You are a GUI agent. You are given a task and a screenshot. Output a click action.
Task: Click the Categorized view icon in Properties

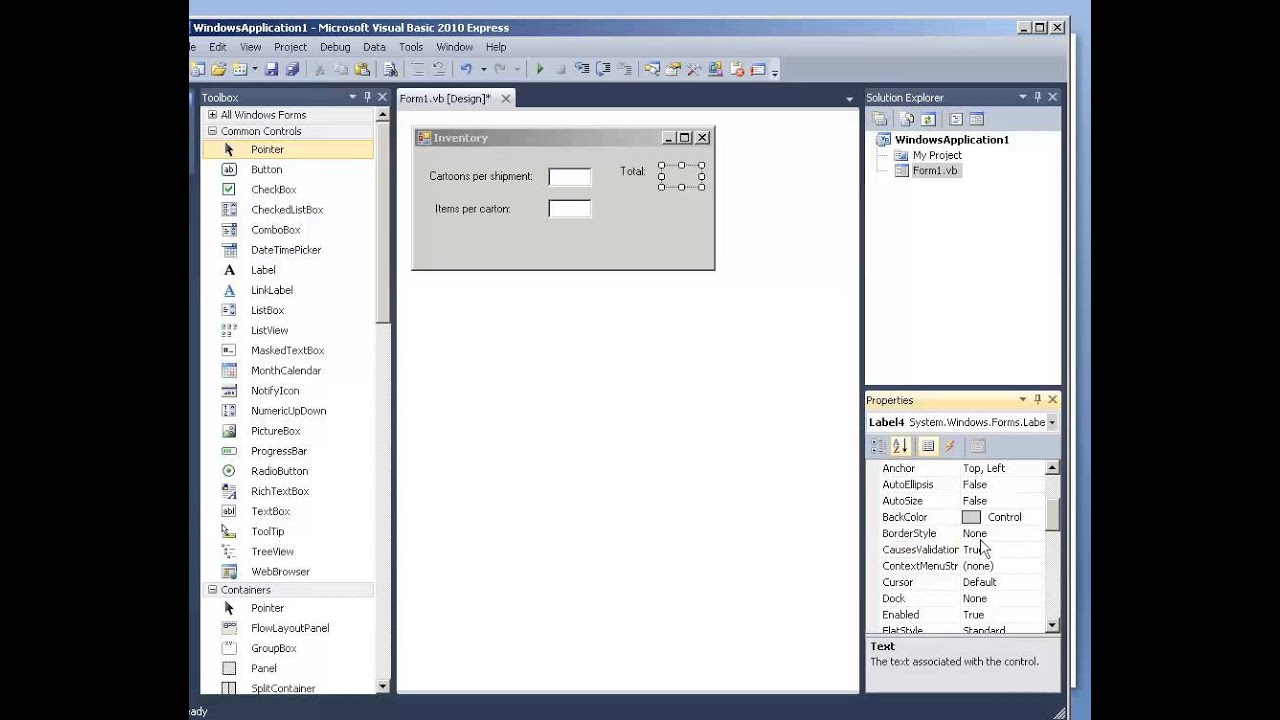tap(879, 446)
